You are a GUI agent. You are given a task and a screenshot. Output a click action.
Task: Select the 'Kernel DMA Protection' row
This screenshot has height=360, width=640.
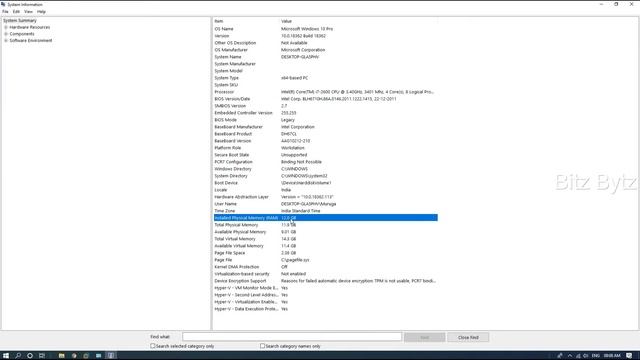325,267
